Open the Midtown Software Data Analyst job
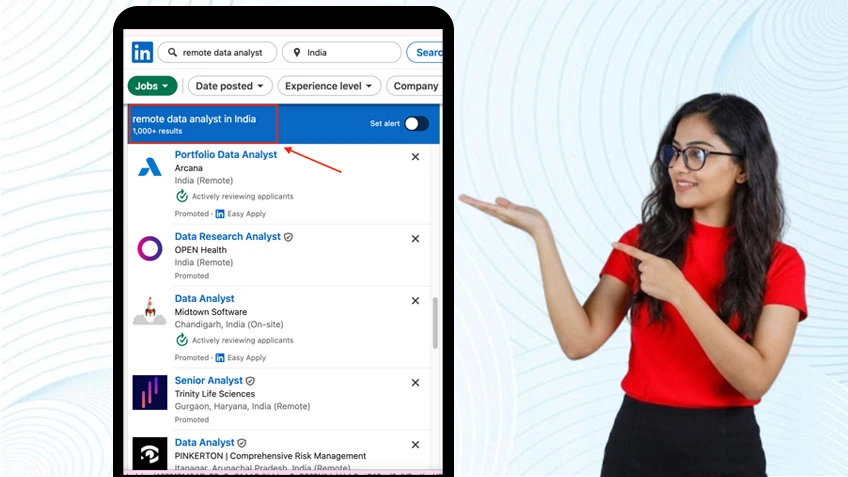 204,299
